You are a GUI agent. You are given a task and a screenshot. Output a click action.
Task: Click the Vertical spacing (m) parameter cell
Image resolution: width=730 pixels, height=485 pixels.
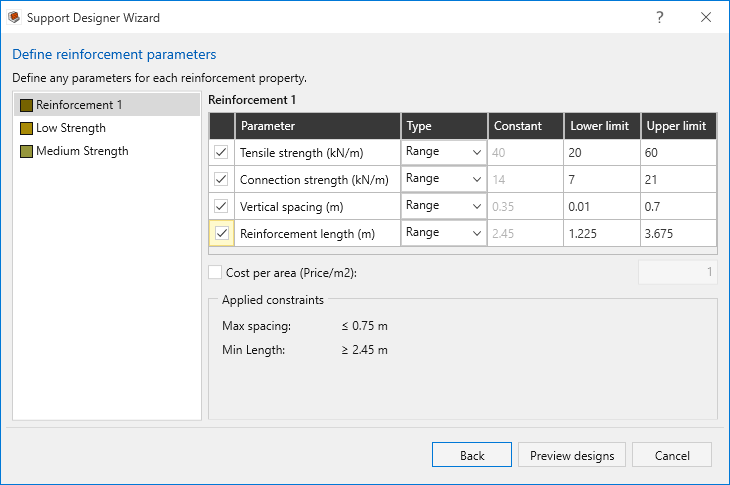(318, 207)
